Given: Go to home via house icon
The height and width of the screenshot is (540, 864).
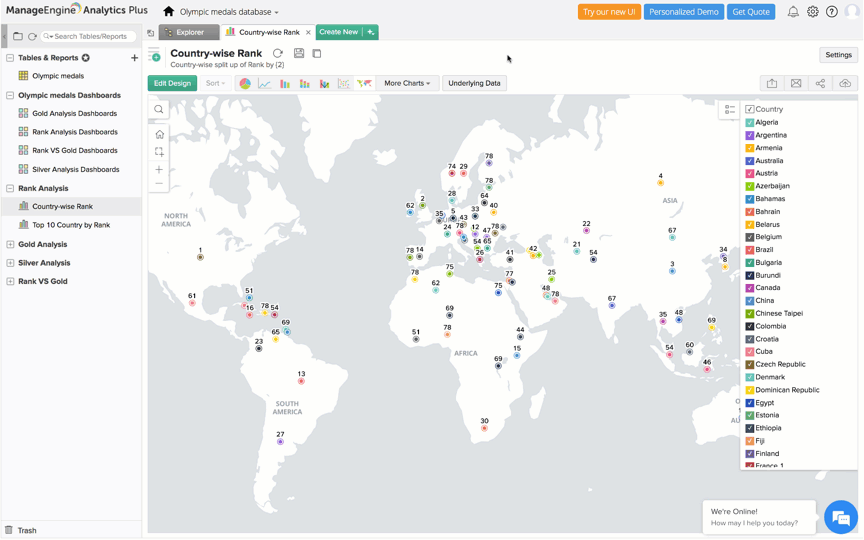Looking at the screenshot, I should click(x=169, y=12).
